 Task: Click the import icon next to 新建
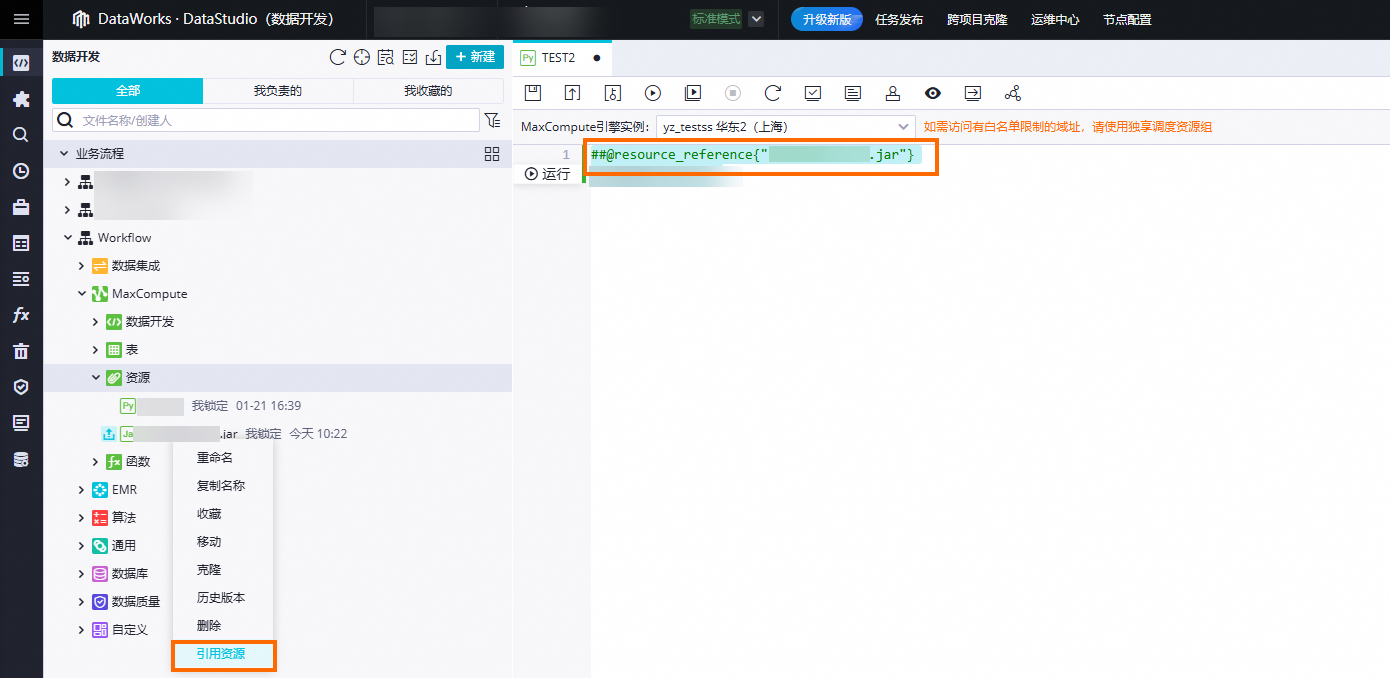pyautogui.click(x=434, y=57)
